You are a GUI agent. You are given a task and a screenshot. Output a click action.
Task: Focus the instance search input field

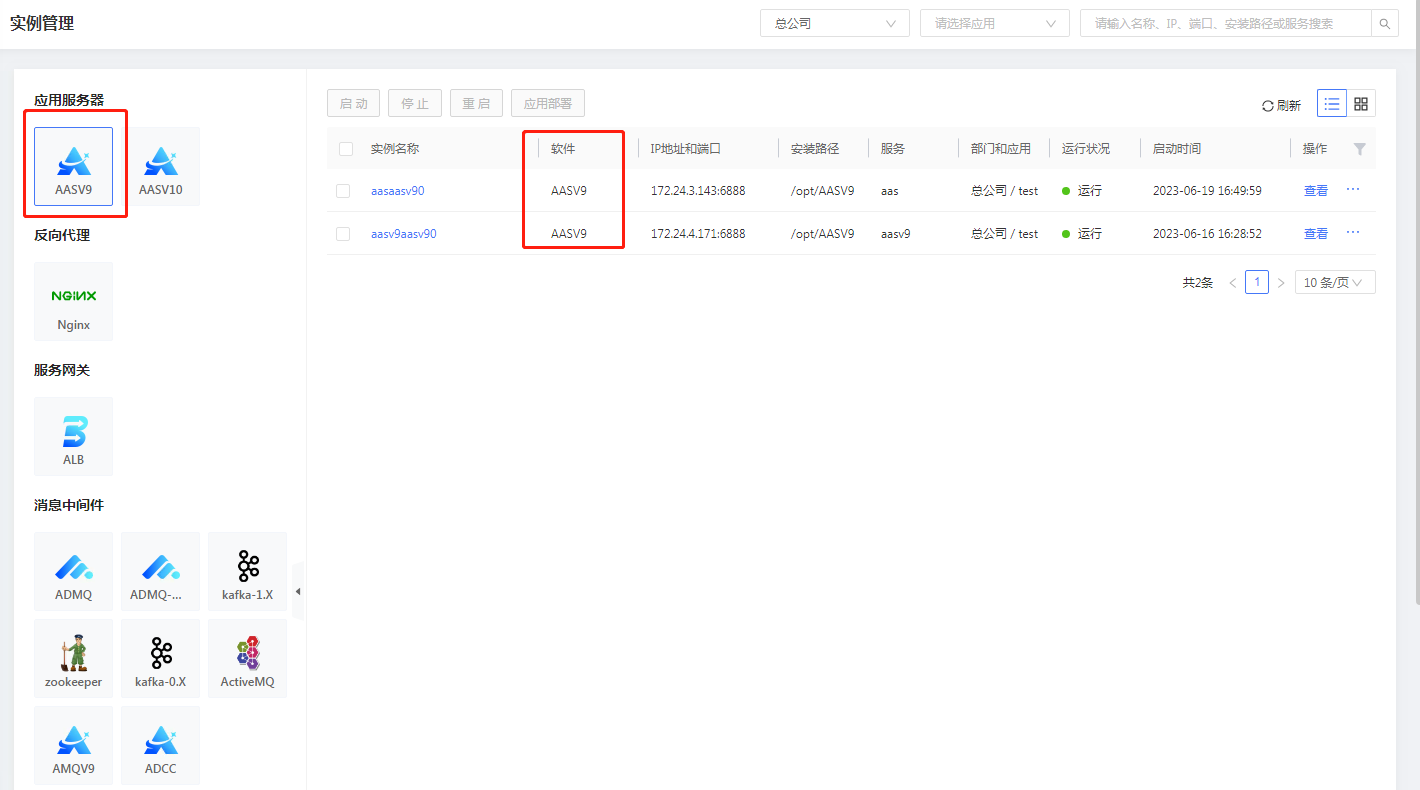click(1226, 23)
